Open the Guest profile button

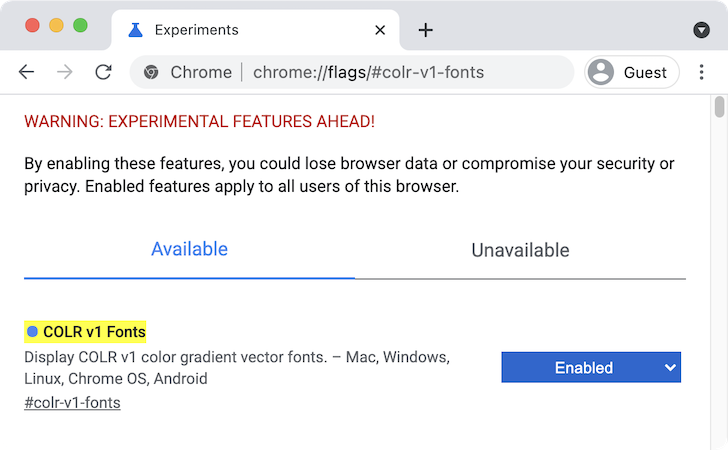pos(632,72)
